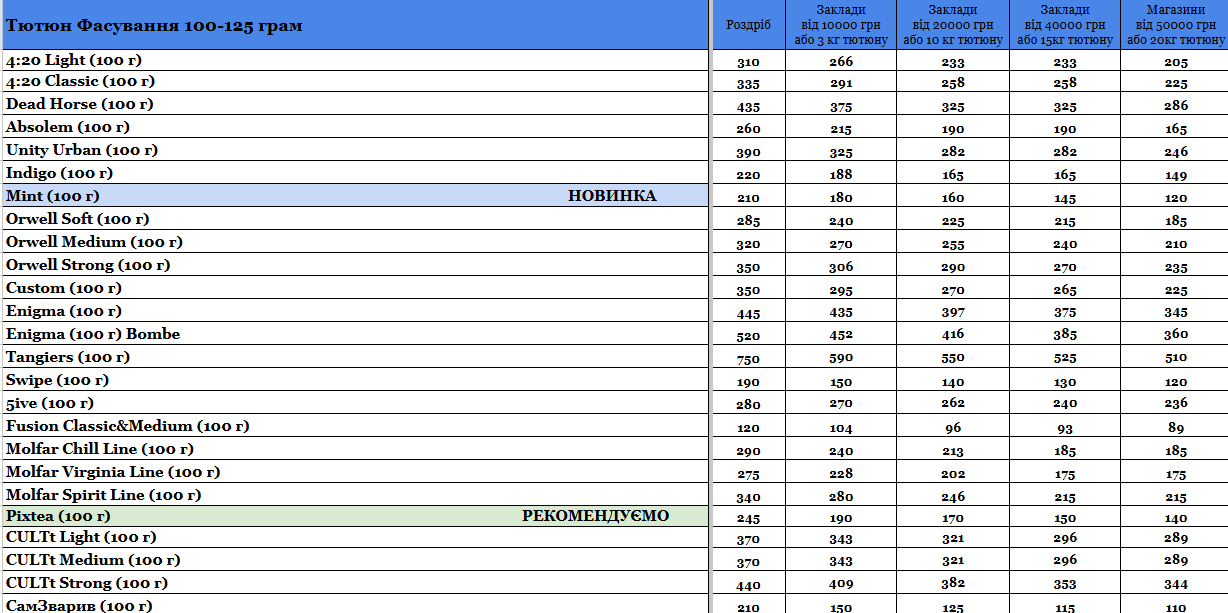Select the 'Orwell Strong (100 г)' row name

tap(88, 265)
